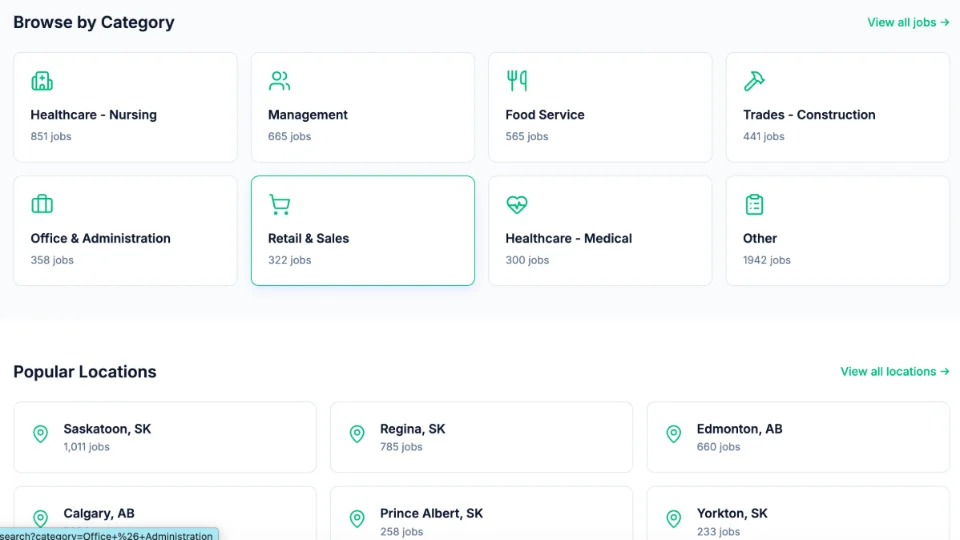Open the Management category title
960x540 pixels.
308,115
